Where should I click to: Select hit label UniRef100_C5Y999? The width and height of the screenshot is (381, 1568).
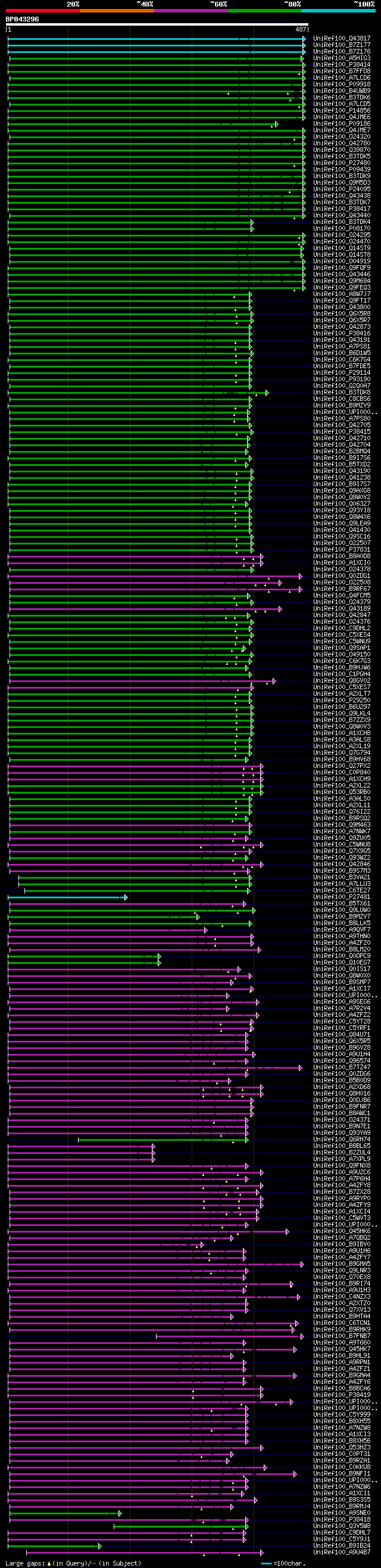coord(342,1415)
